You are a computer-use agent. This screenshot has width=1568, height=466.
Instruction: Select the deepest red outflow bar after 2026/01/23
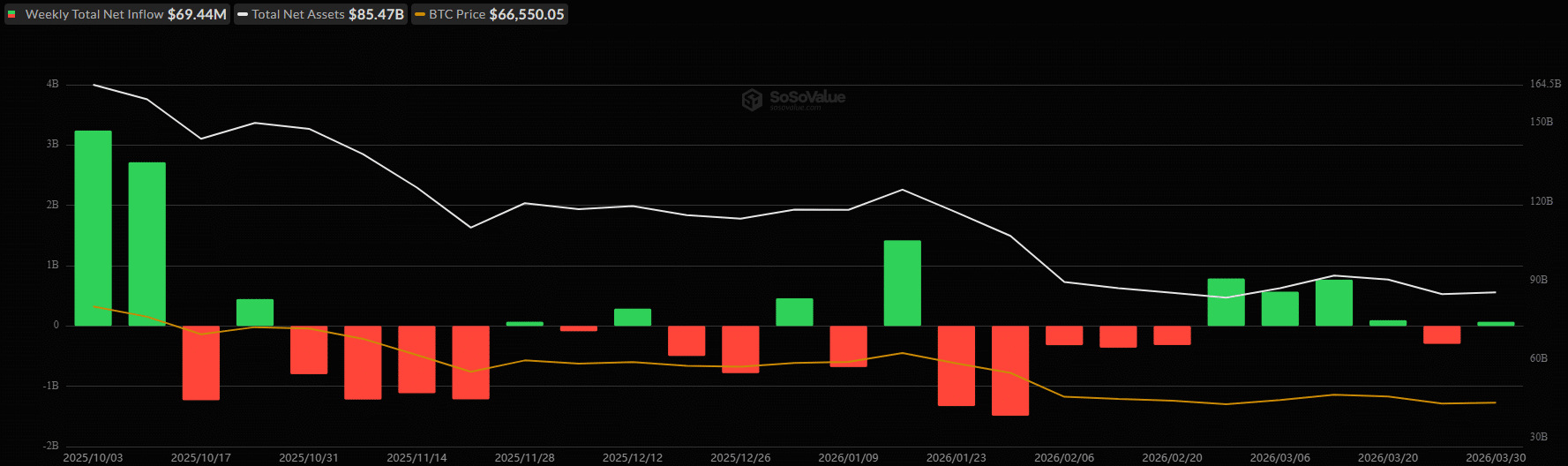point(1009,371)
